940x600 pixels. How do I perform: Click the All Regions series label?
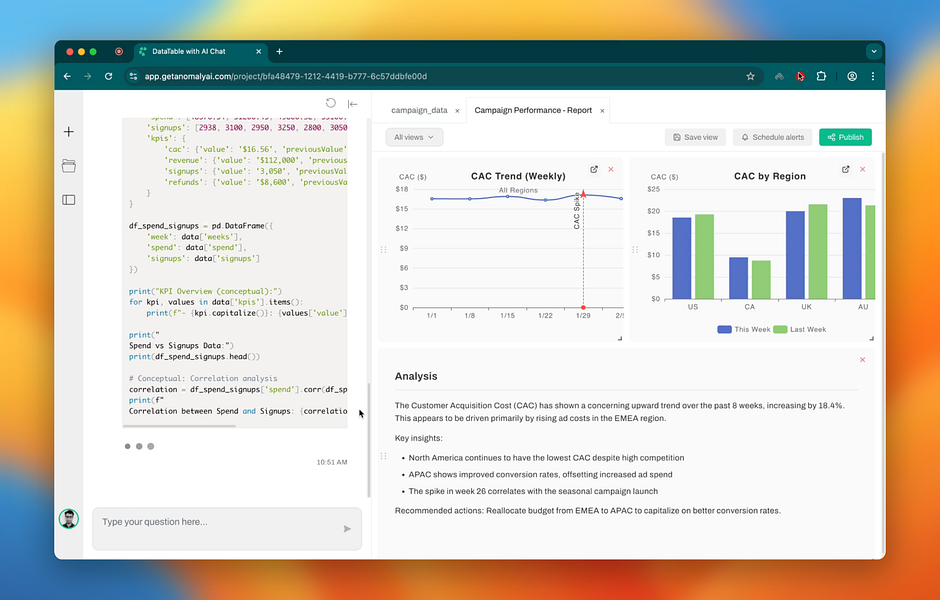pyautogui.click(x=518, y=190)
